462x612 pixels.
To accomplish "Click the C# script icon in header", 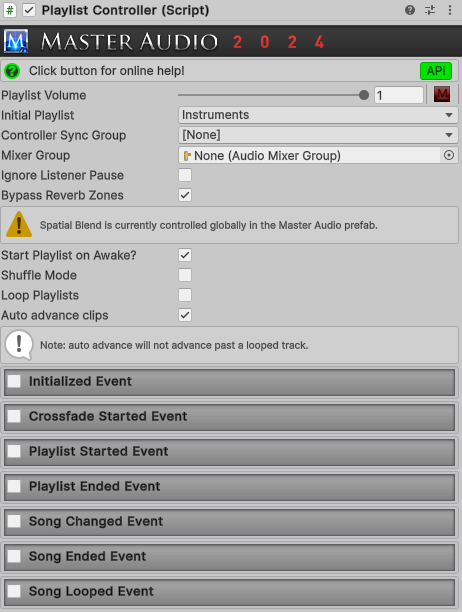I will (10, 10).
